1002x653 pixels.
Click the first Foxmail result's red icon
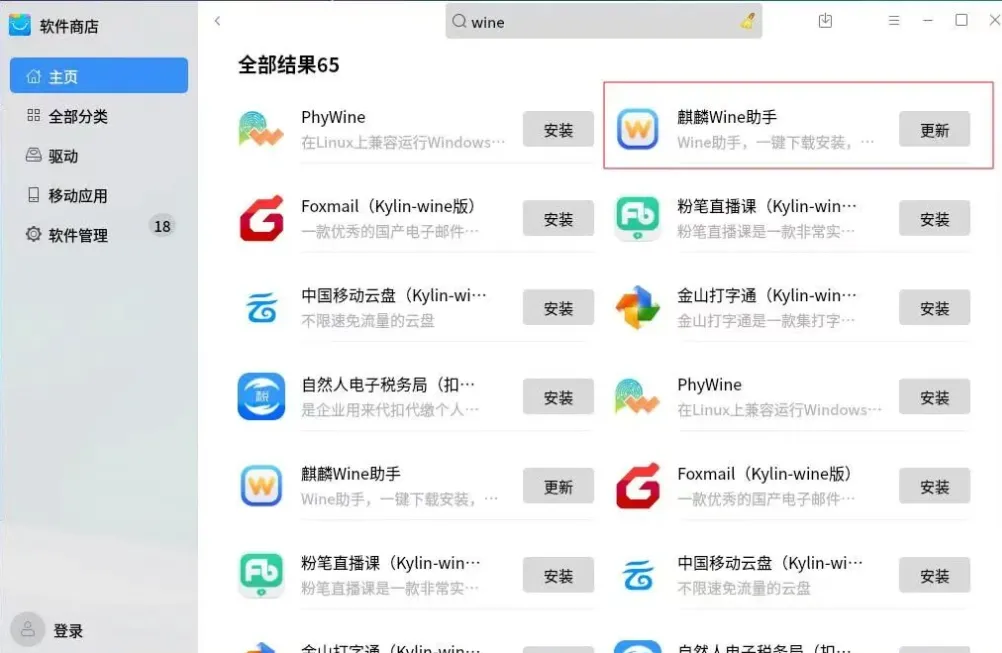pyautogui.click(x=261, y=219)
